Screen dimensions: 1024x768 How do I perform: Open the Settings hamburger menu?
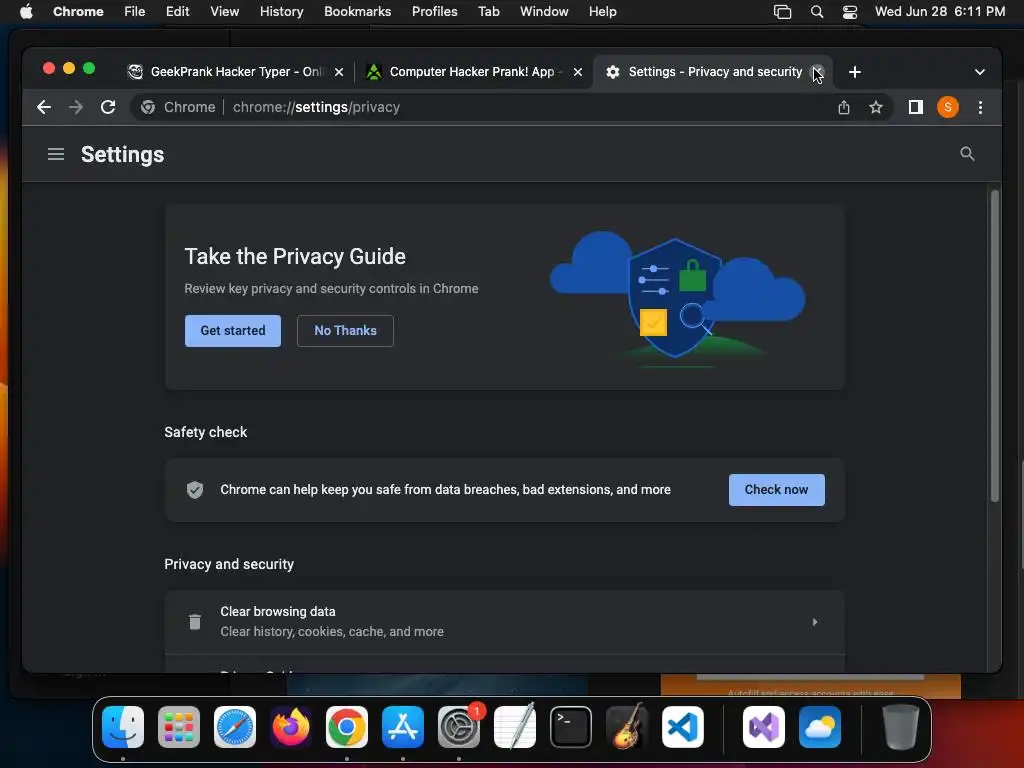(56, 154)
